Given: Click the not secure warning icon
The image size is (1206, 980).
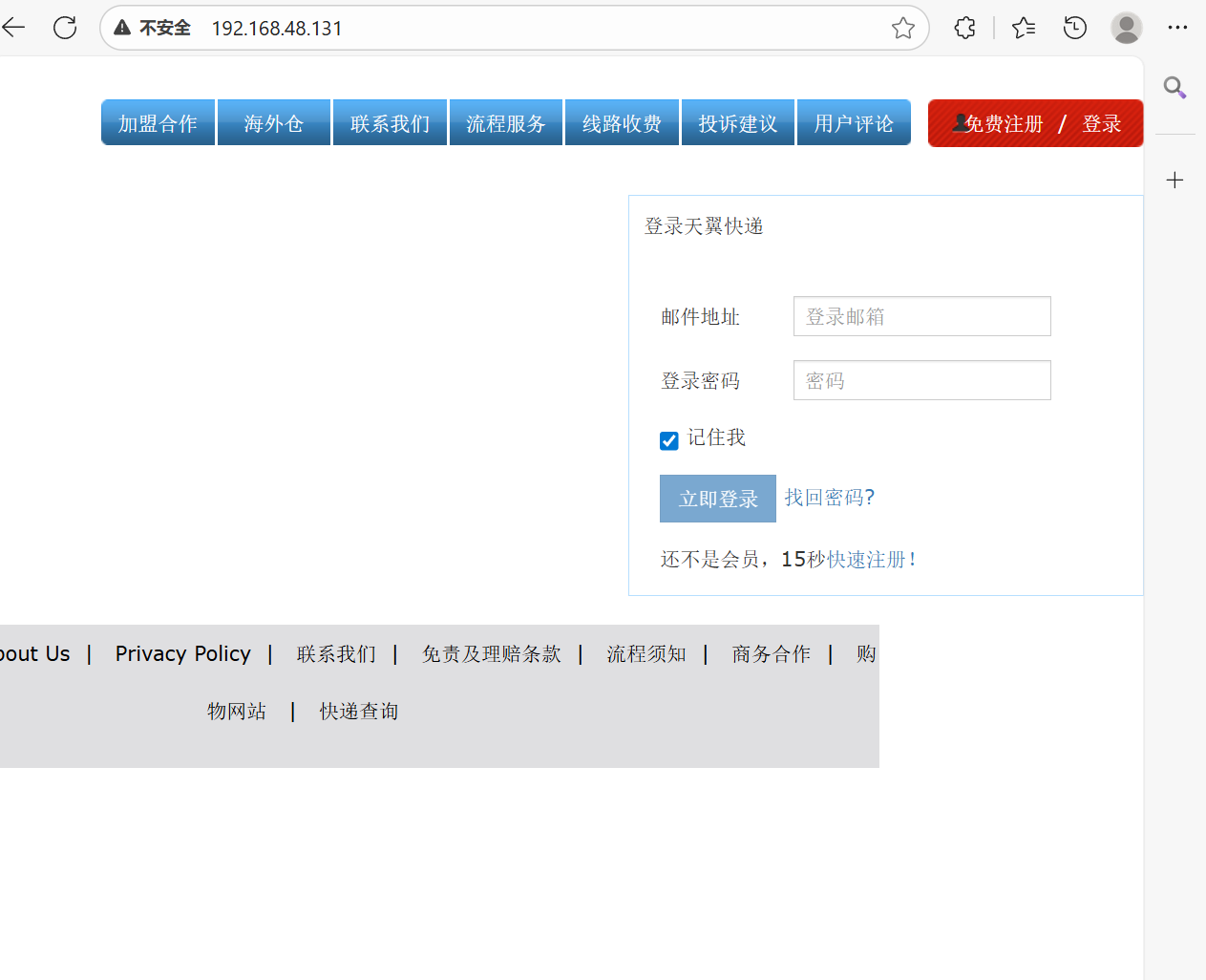Looking at the screenshot, I should tap(122, 28).
